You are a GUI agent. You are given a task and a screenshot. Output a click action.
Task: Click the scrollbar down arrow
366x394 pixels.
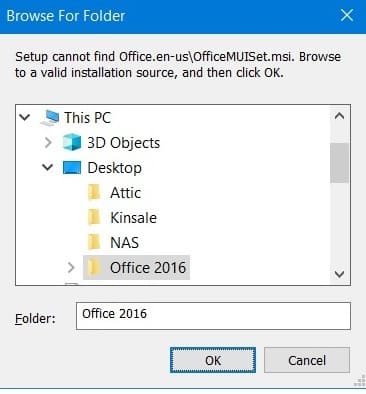(339, 274)
